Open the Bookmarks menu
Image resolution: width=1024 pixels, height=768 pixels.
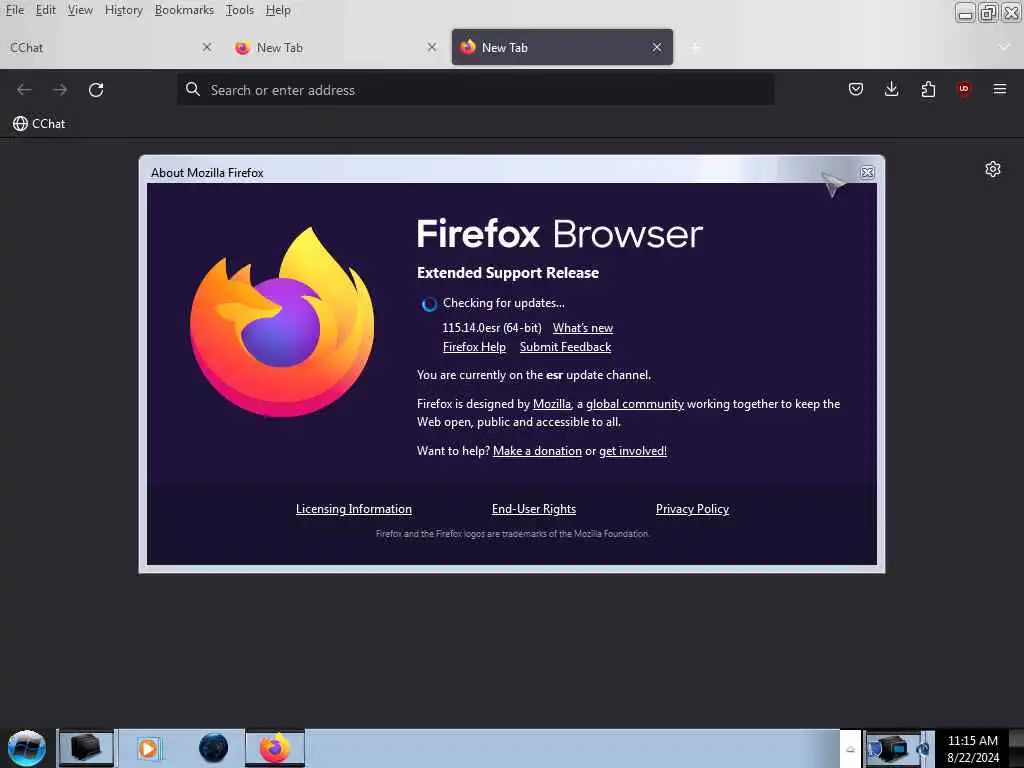click(x=184, y=10)
